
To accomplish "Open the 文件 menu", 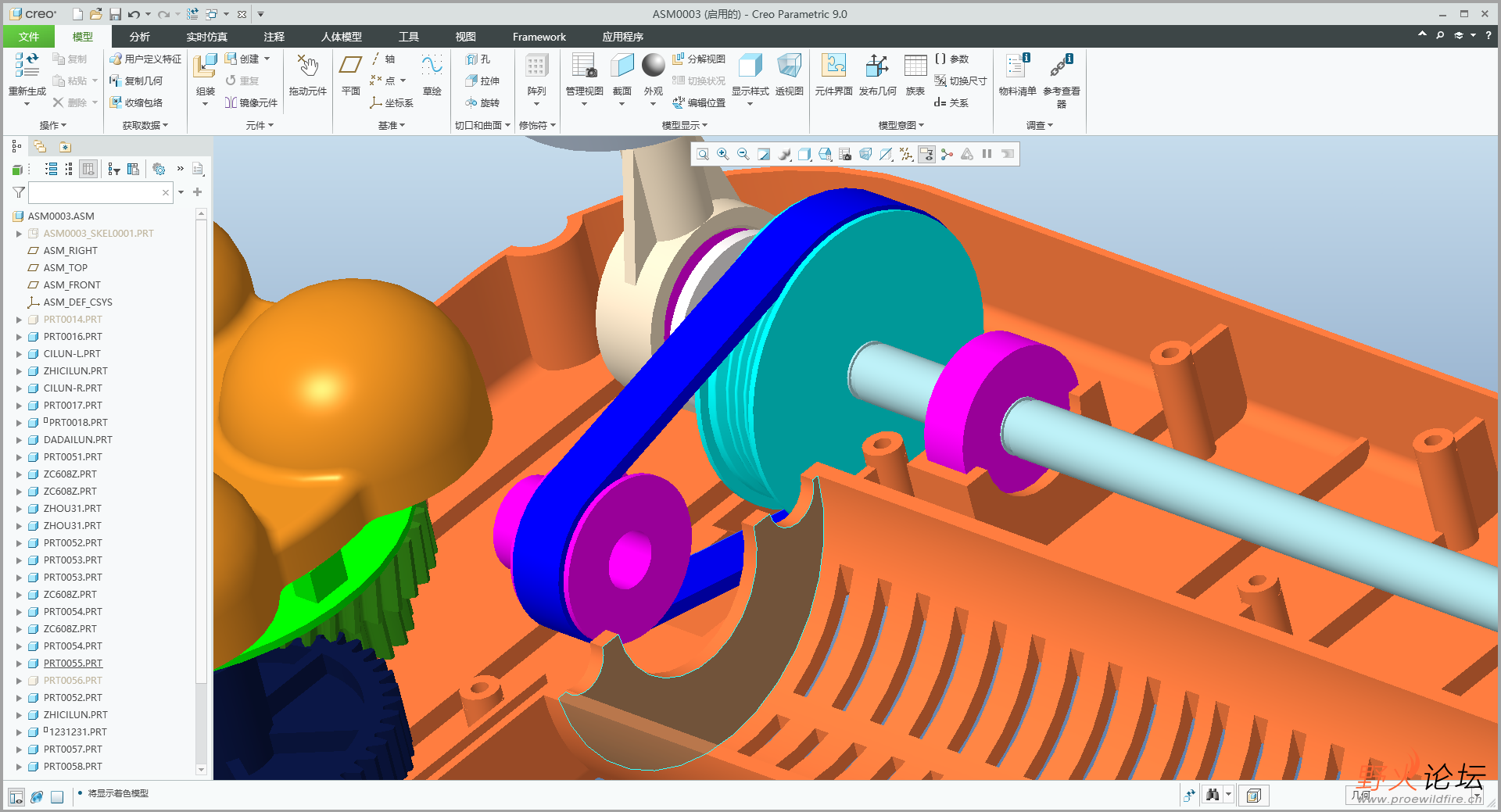I will [x=29, y=37].
